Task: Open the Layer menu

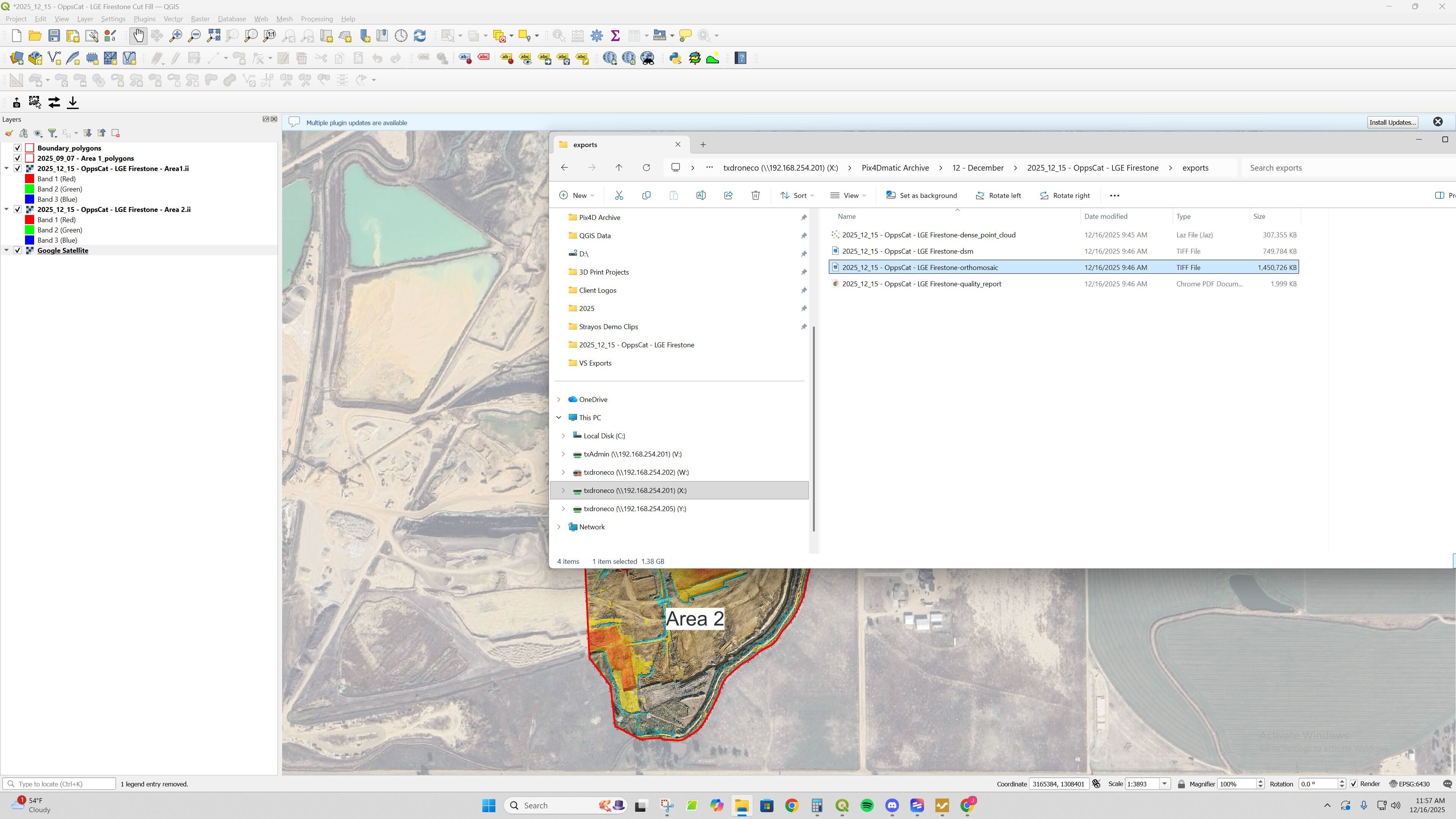Action: point(85,19)
